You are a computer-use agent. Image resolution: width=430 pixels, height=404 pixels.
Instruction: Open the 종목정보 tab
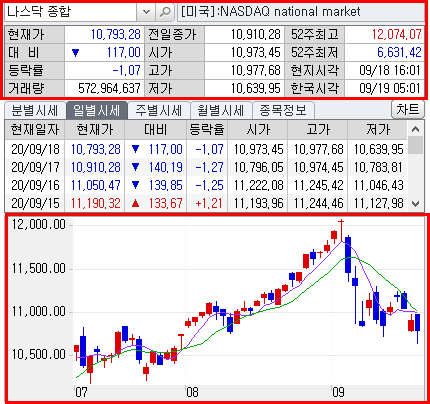coord(283,110)
